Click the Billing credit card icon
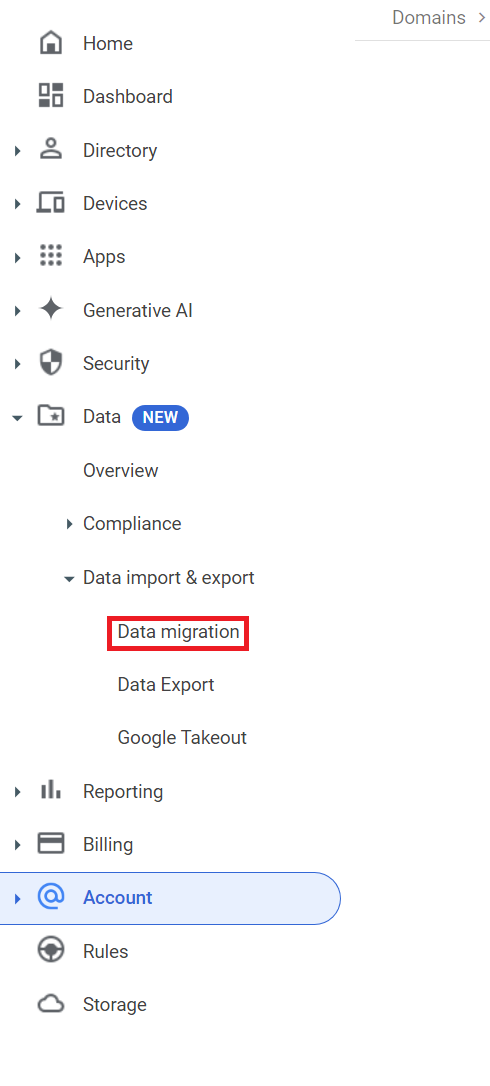The width and height of the screenshot is (490, 1086). [x=51, y=844]
